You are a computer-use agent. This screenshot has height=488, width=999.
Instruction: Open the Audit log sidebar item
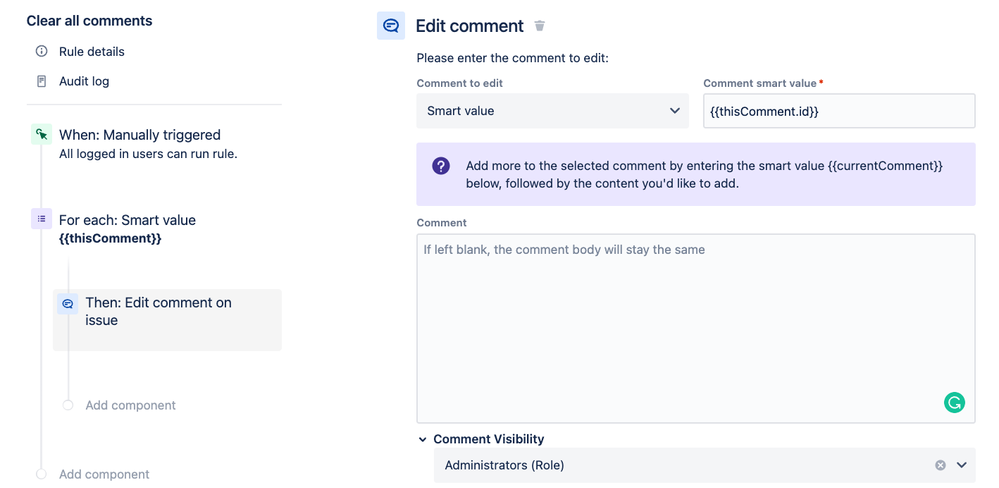tap(84, 81)
